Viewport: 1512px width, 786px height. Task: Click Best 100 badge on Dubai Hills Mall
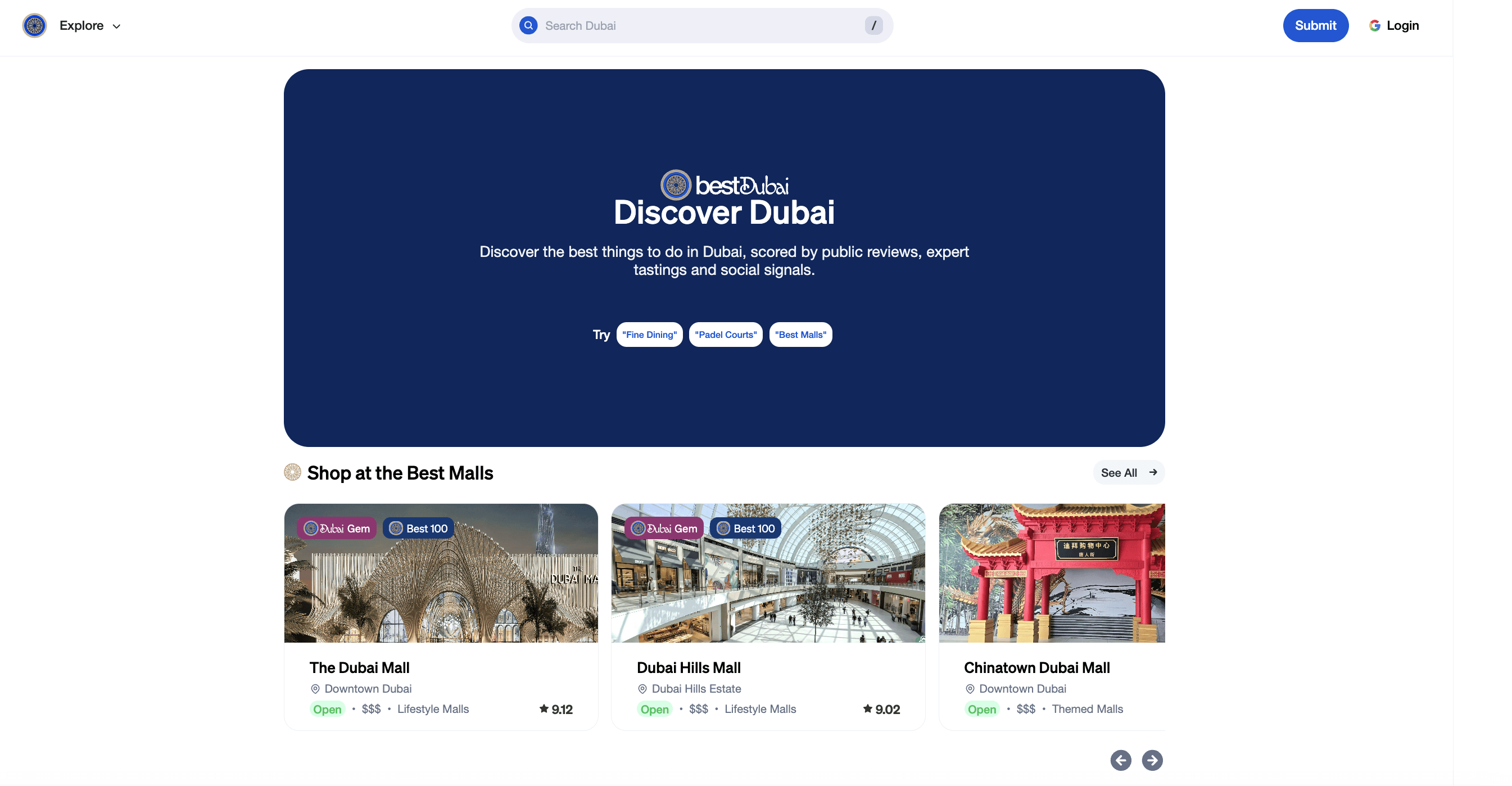[x=745, y=528]
